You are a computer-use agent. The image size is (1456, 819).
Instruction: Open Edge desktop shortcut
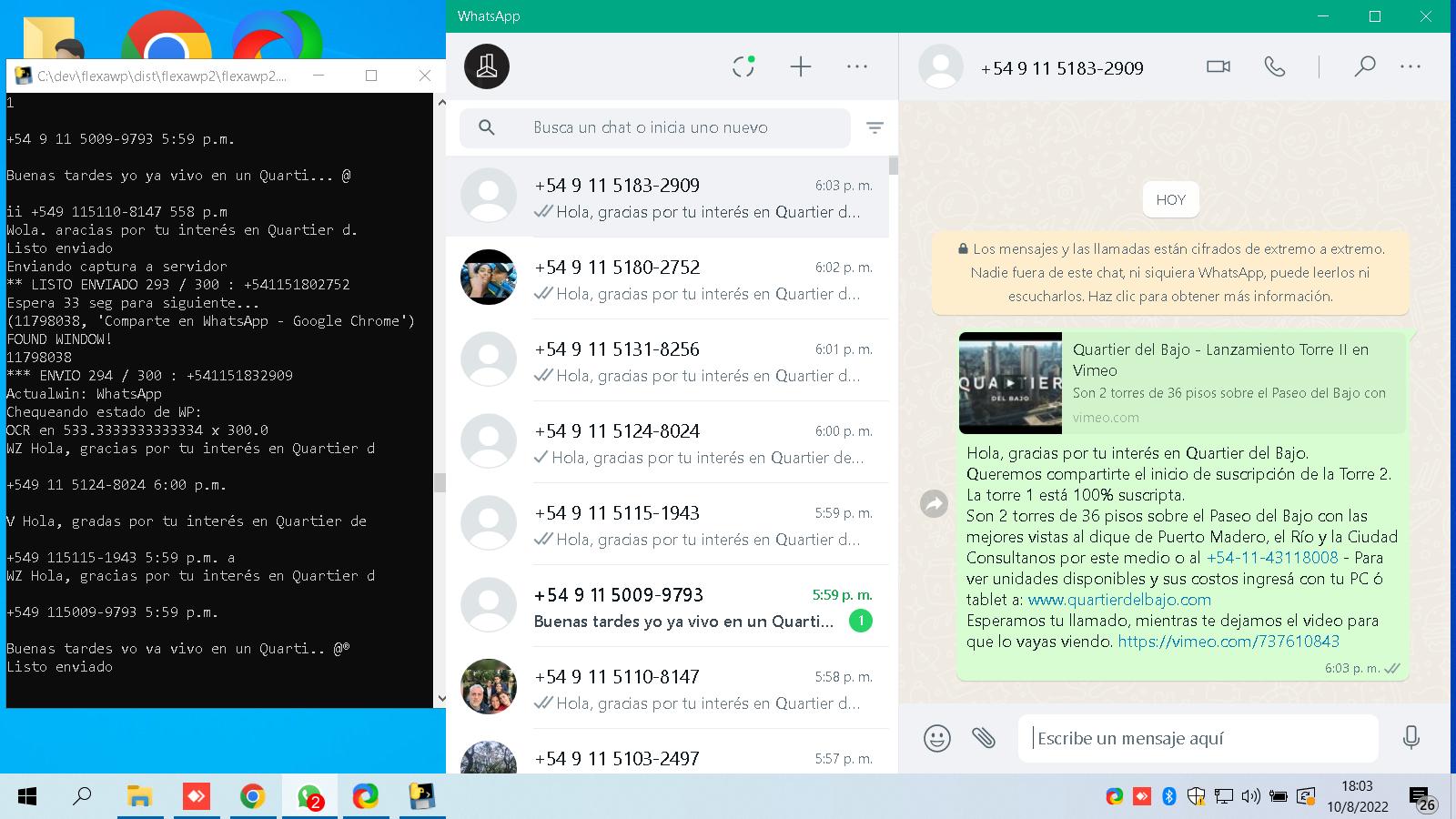pyautogui.click(x=277, y=35)
